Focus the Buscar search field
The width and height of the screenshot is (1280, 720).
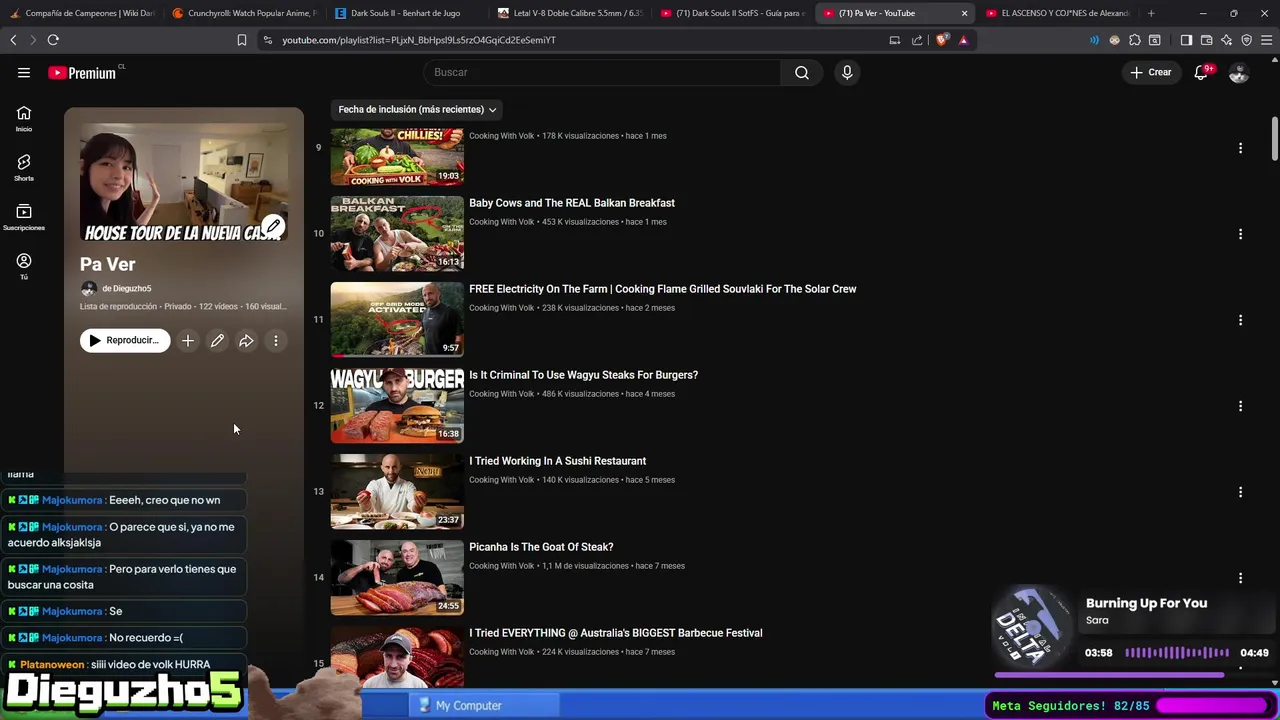coord(603,73)
